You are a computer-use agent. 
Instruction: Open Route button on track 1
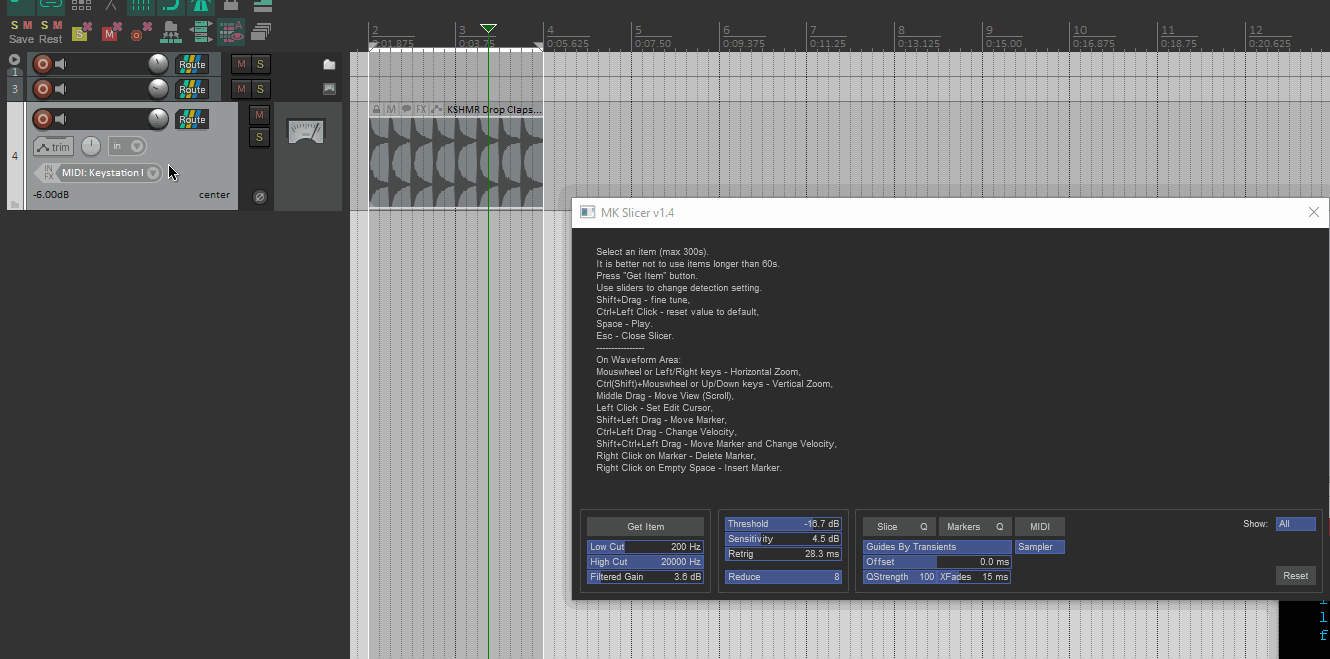(192, 65)
